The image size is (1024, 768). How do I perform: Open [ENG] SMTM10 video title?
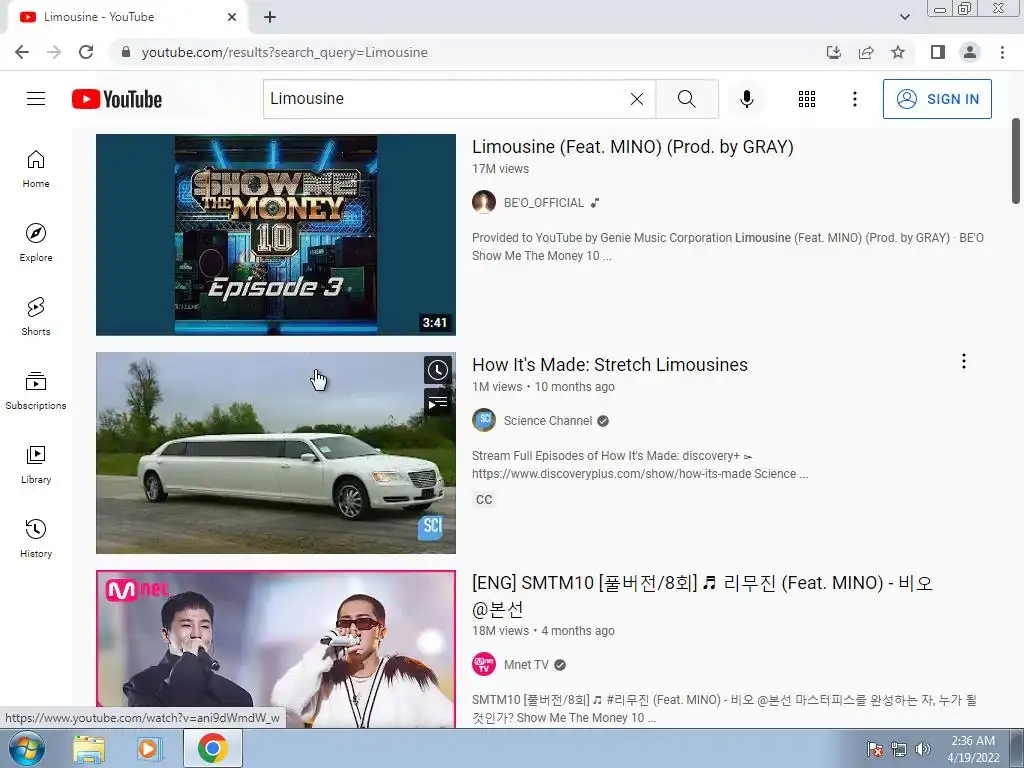coord(702,596)
